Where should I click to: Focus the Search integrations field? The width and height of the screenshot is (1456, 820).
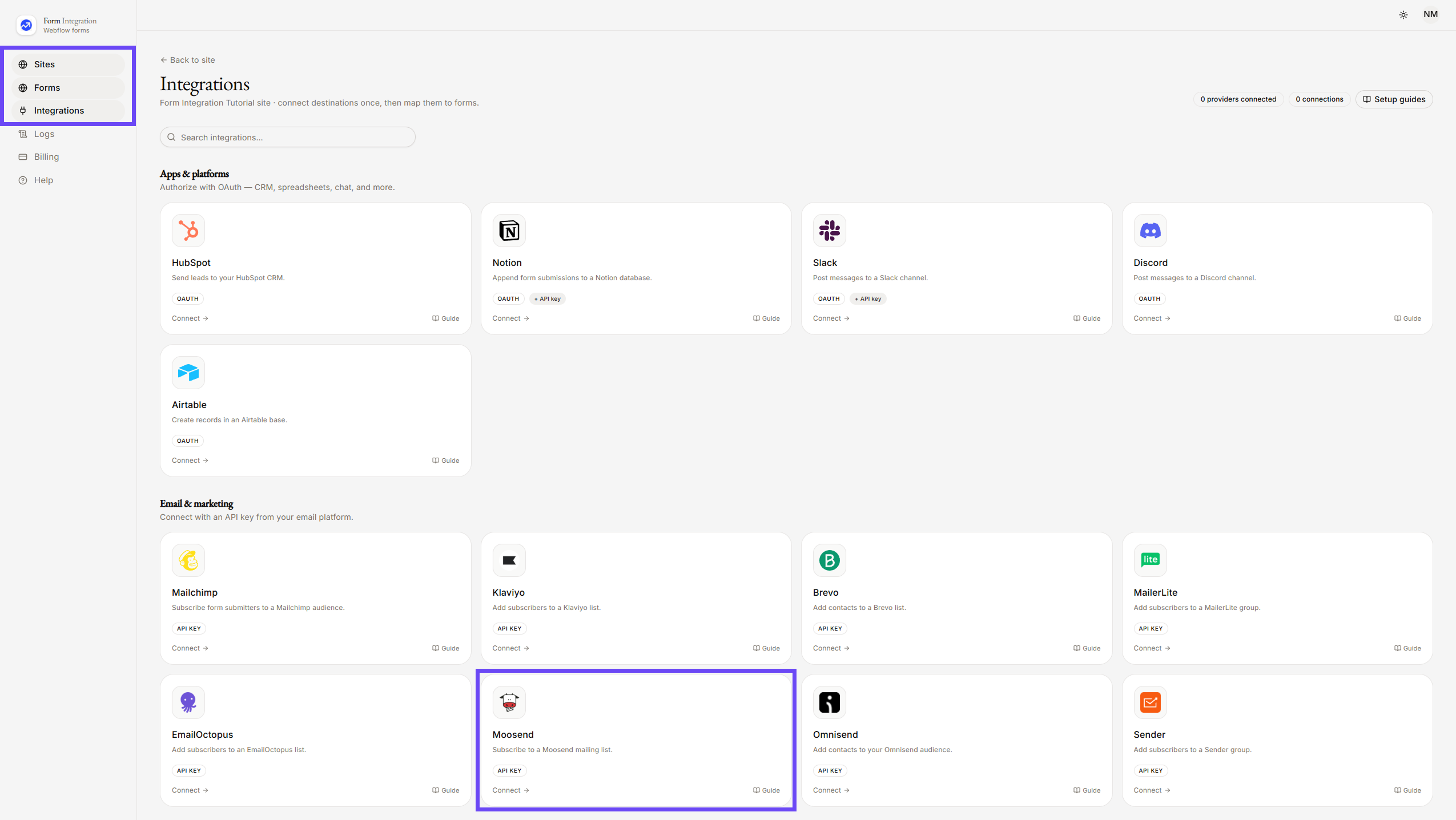click(288, 138)
